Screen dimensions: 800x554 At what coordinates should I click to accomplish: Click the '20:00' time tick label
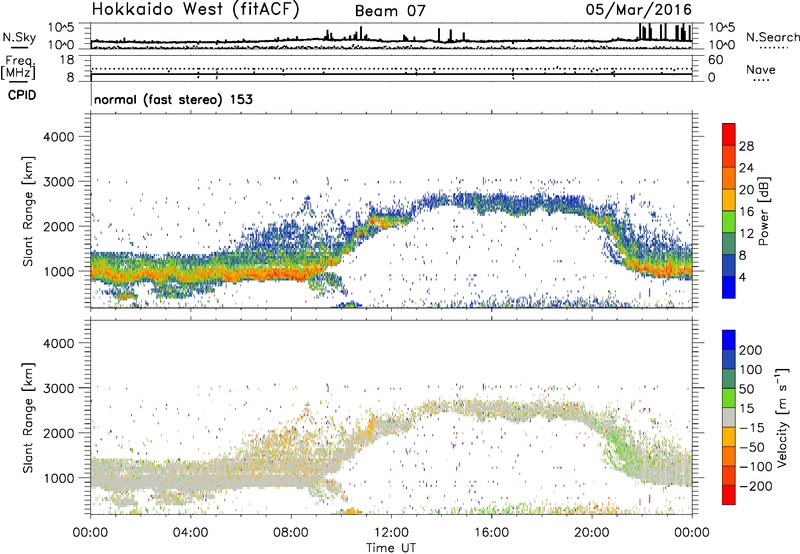[591, 533]
